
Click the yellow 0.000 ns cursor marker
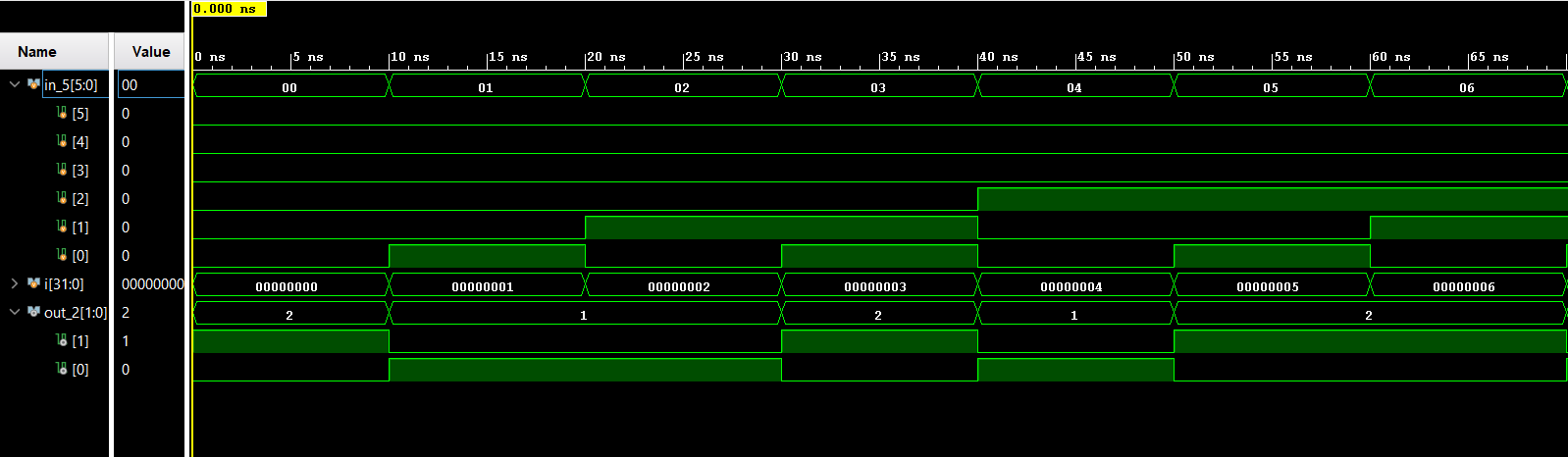[228, 9]
